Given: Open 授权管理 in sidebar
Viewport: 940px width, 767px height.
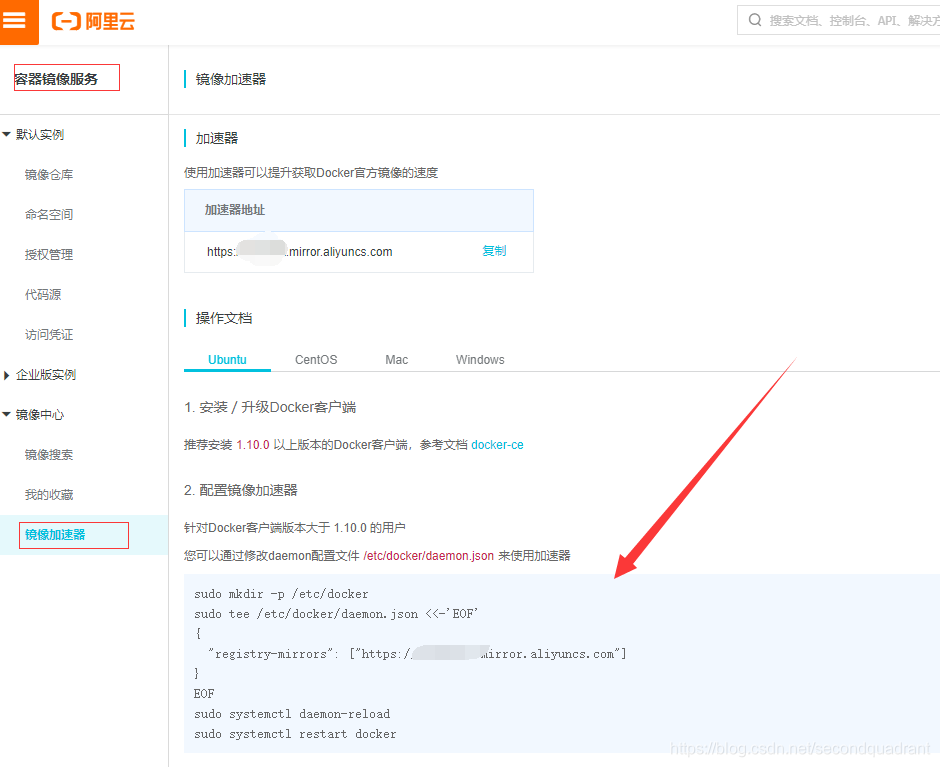Looking at the screenshot, I should point(49,254).
